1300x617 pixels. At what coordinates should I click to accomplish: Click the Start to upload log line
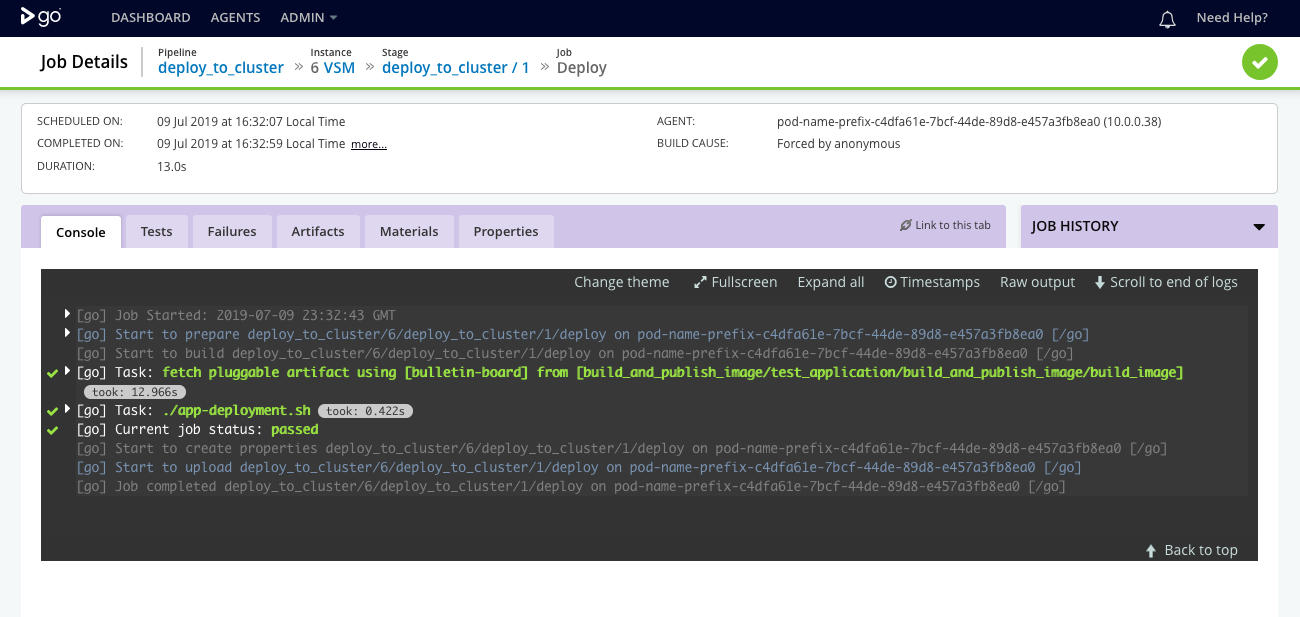(x=579, y=468)
